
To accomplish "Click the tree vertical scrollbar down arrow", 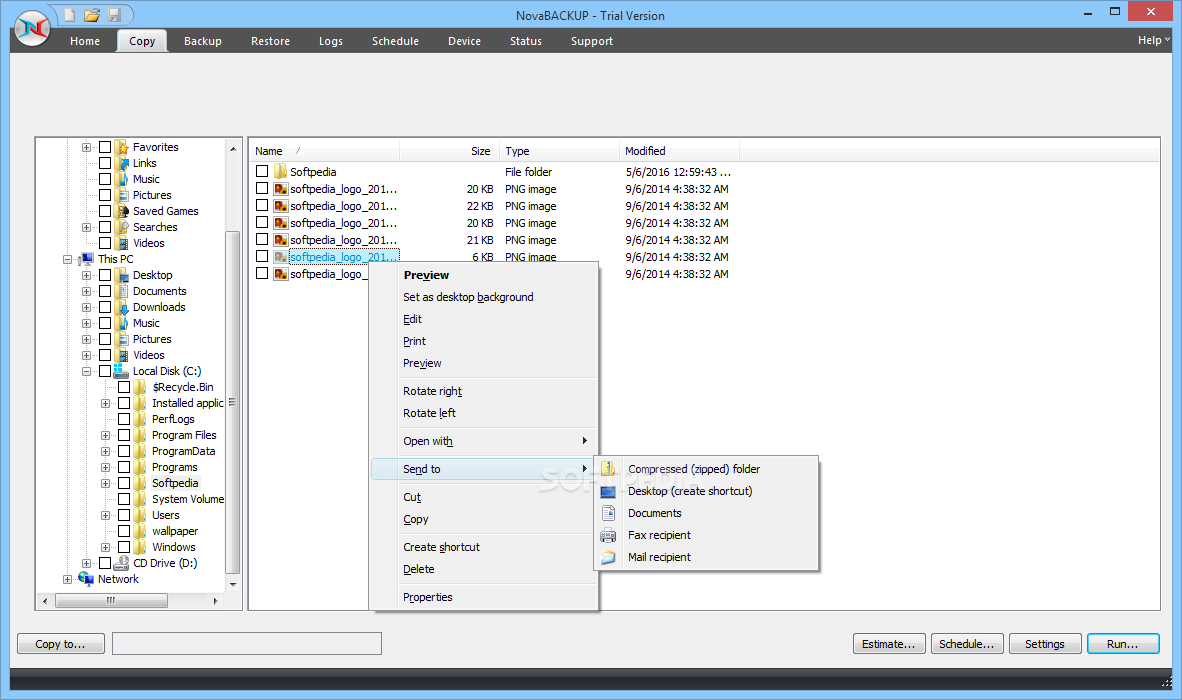I will point(233,585).
